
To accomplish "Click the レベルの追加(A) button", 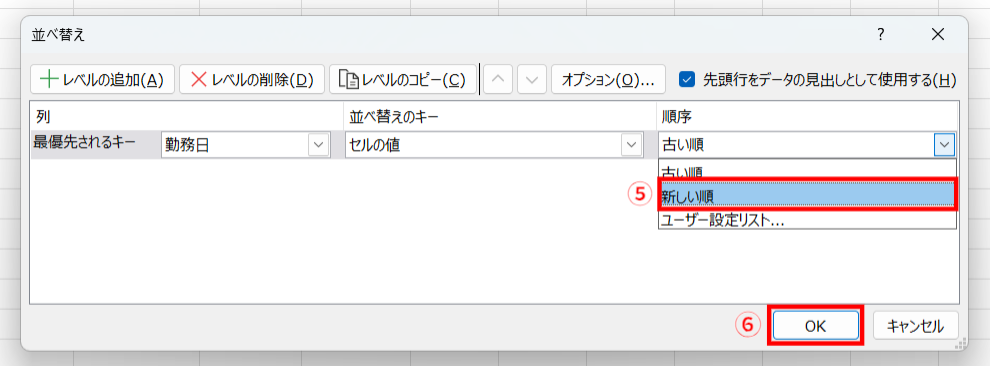I will pyautogui.click(x=102, y=80).
